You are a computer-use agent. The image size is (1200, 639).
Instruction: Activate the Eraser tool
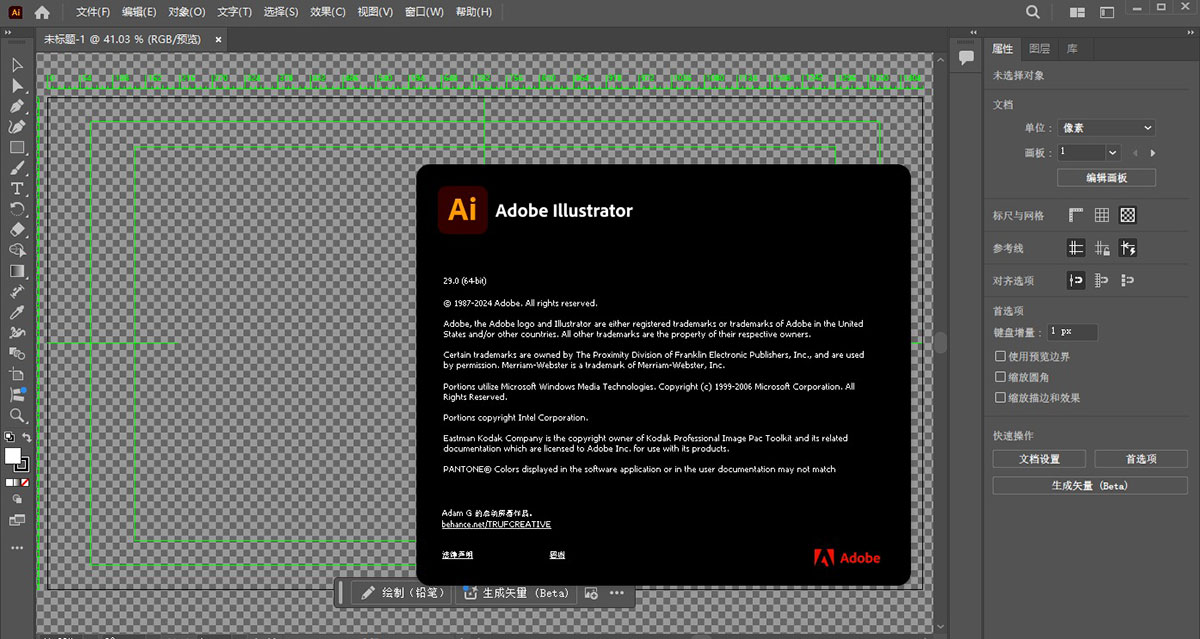16,229
